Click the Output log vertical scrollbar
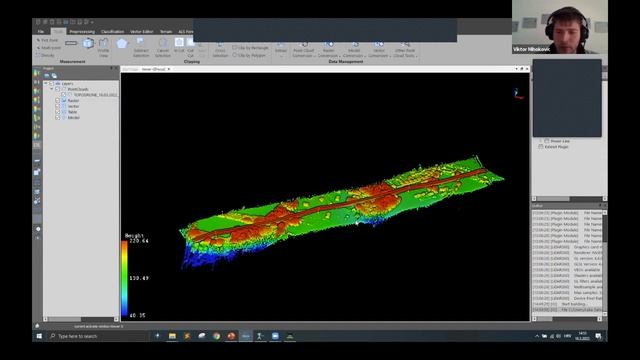The height and width of the screenshot is (360, 640). coord(604,263)
